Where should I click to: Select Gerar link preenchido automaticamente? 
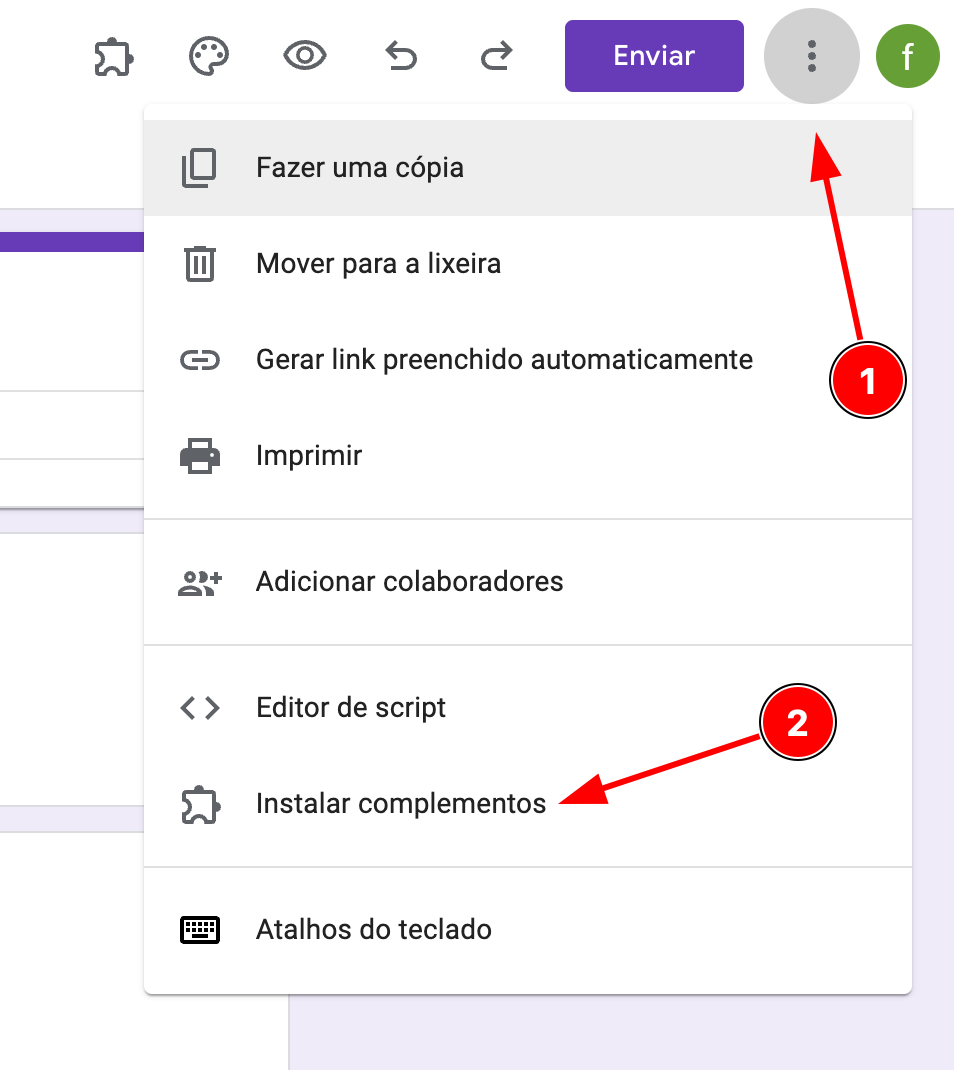tap(504, 359)
